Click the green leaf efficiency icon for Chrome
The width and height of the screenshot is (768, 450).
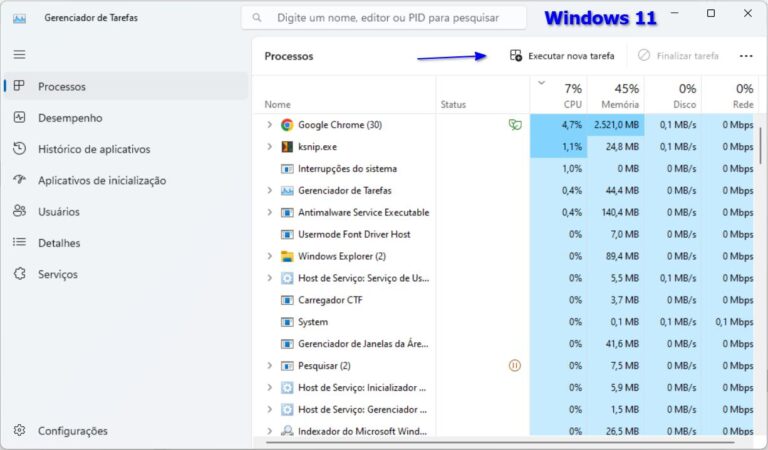[x=515, y=125]
